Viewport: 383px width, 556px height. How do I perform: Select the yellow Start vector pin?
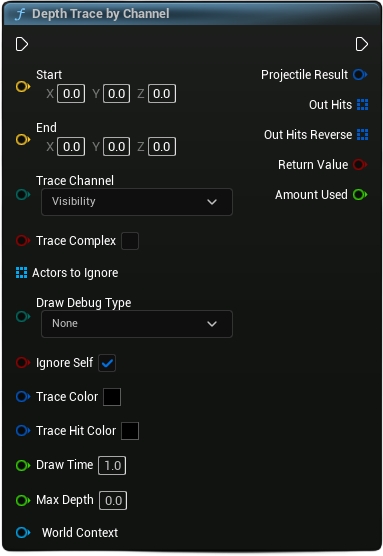tap(23, 87)
